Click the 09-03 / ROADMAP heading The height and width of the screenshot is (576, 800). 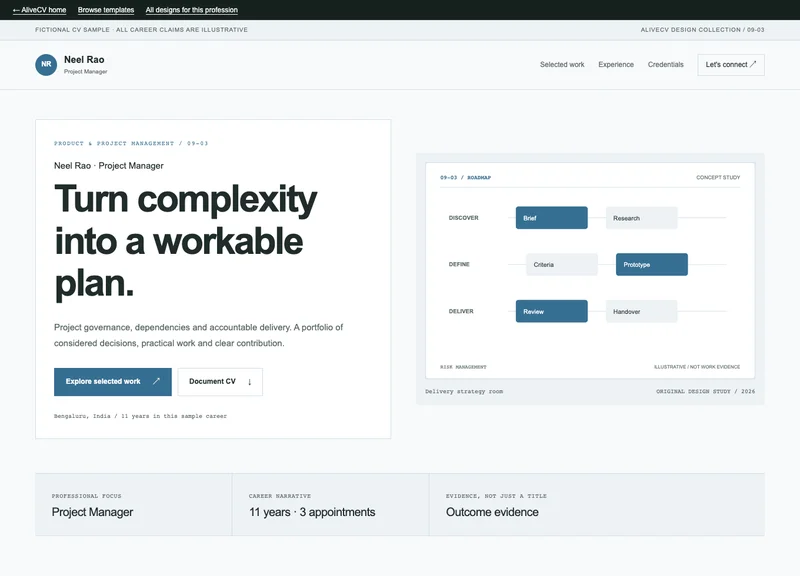[x=465, y=178]
